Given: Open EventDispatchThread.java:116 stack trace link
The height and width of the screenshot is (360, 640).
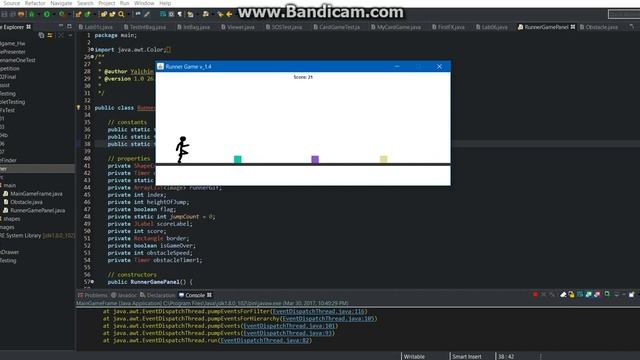Looking at the screenshot, I should pyautogui.click(x=319, y=311).
